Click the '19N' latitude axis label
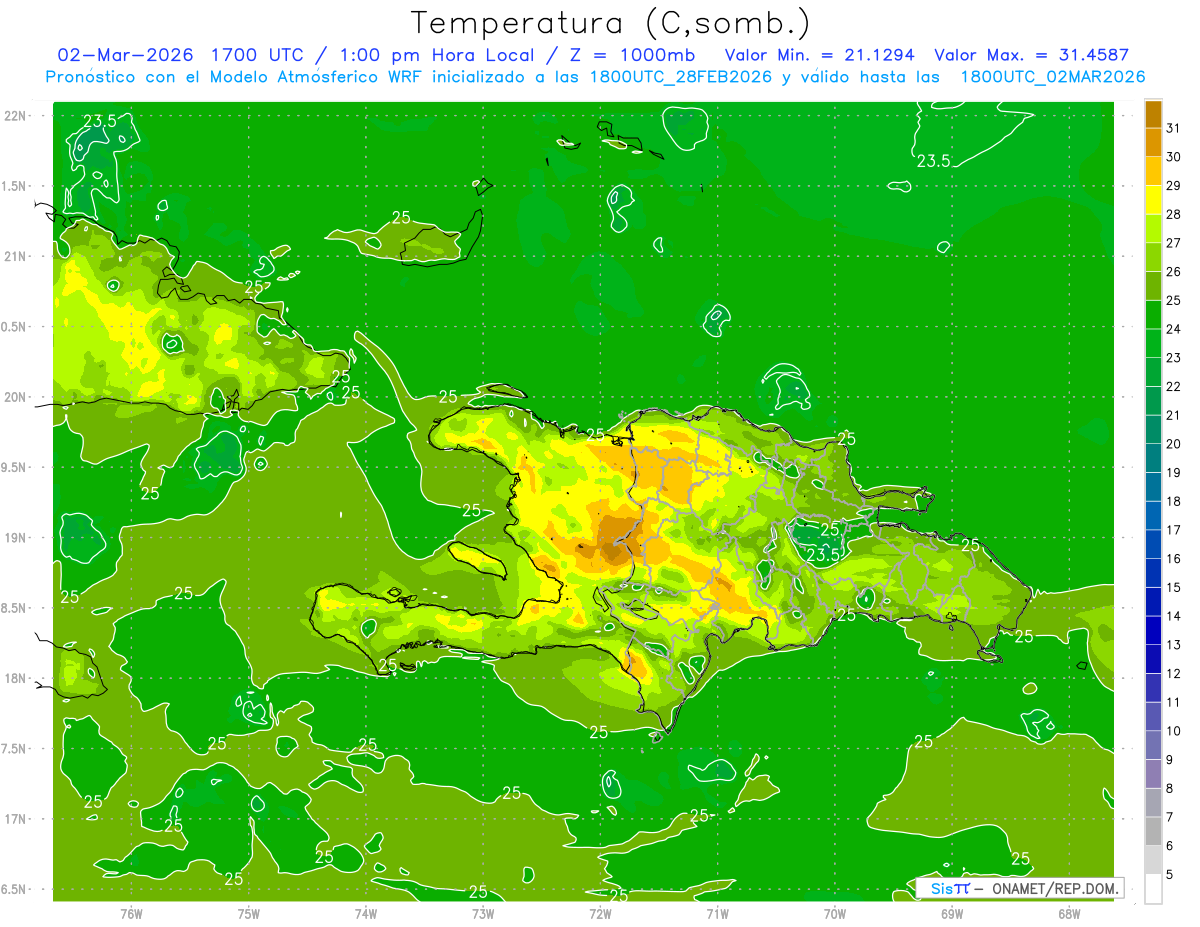The width and height of the screenshot is (1200, 927). pos(16,538)
